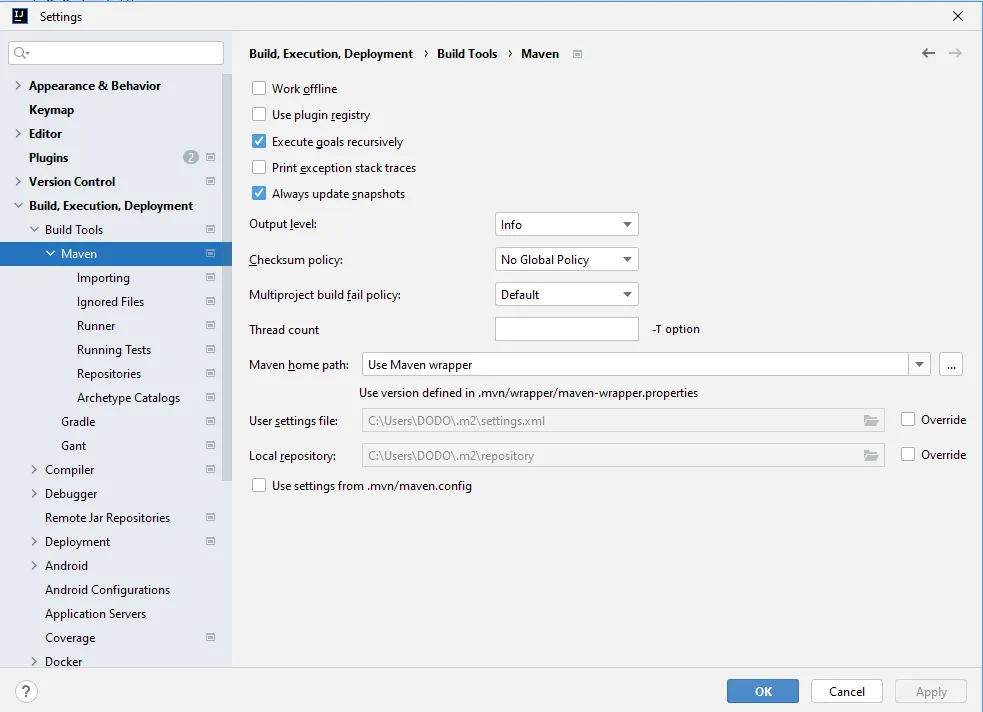This screenshot has height=712, width=983.
Task: Click folder icon in Local repository field
Action: coord(871,456)
